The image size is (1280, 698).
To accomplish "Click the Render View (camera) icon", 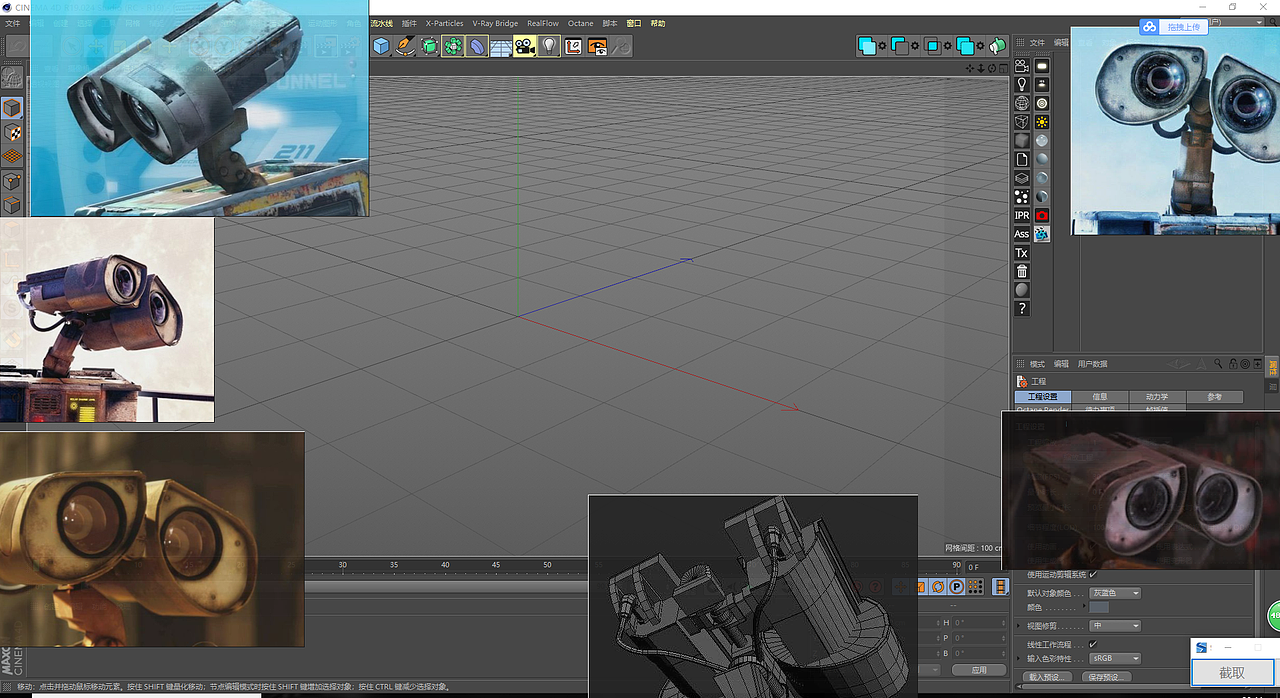I will tap(524, 47).
